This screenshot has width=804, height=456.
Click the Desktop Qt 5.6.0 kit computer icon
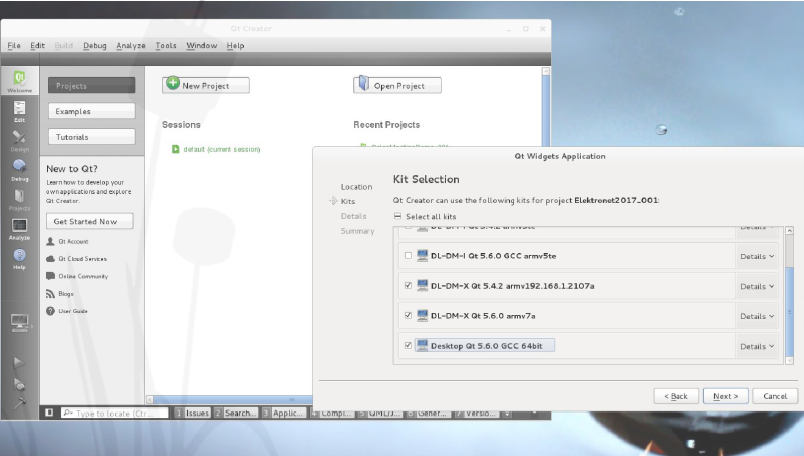click(x=422, y=345)
